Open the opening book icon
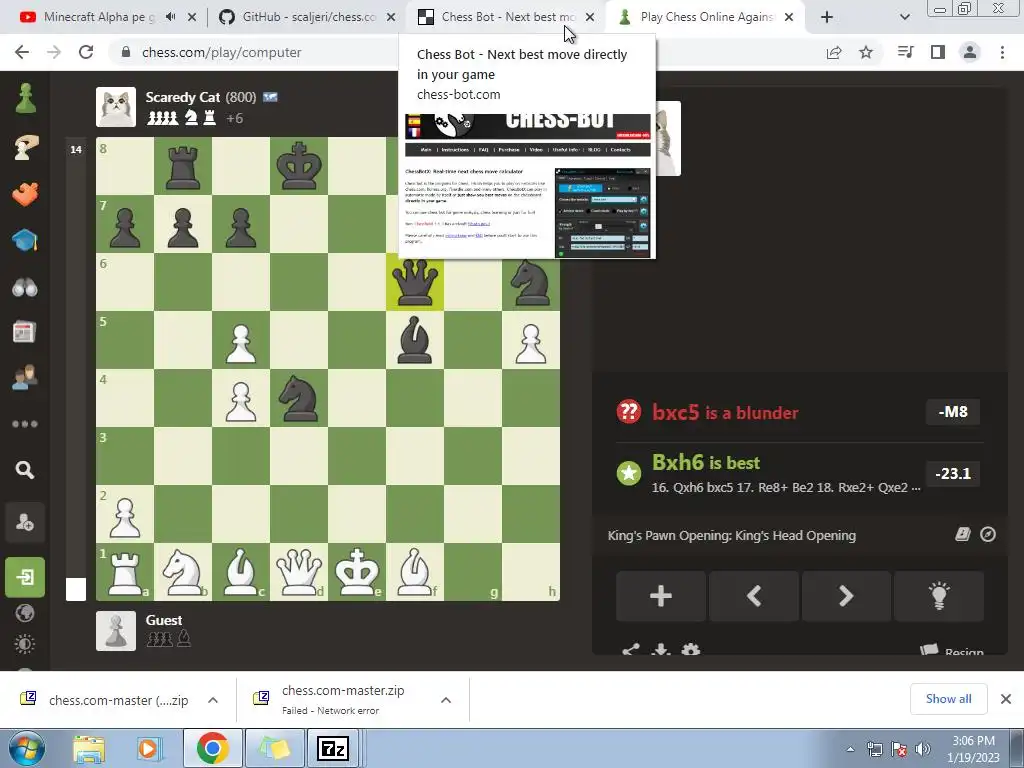The image size is (1024, 768). tap(963, 534)
